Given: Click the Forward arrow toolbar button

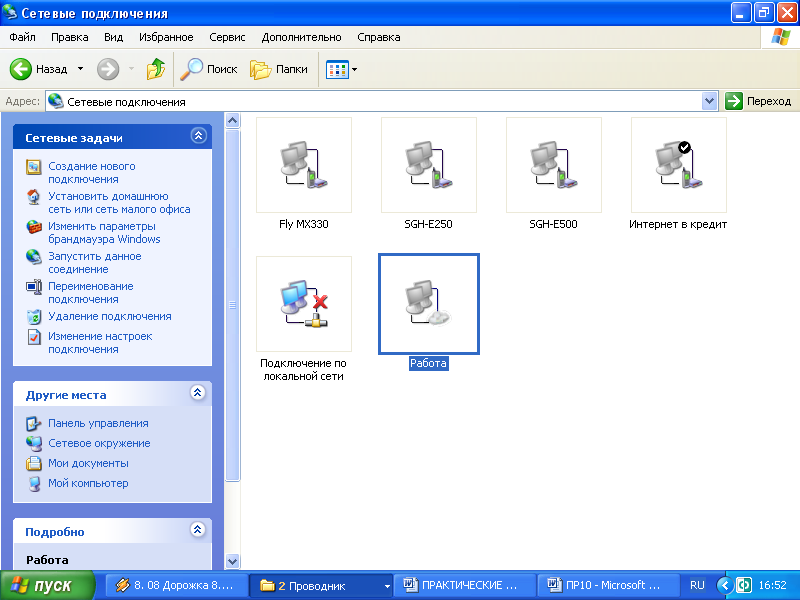Looking at the screenshot, I should 108,69.
